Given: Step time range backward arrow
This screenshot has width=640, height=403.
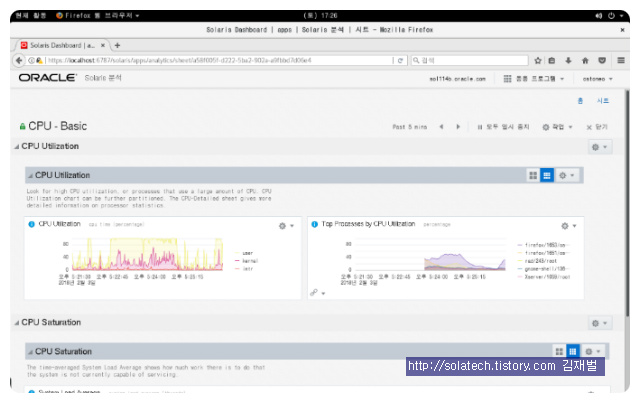Looking at the screenshot, I should 441,127.
